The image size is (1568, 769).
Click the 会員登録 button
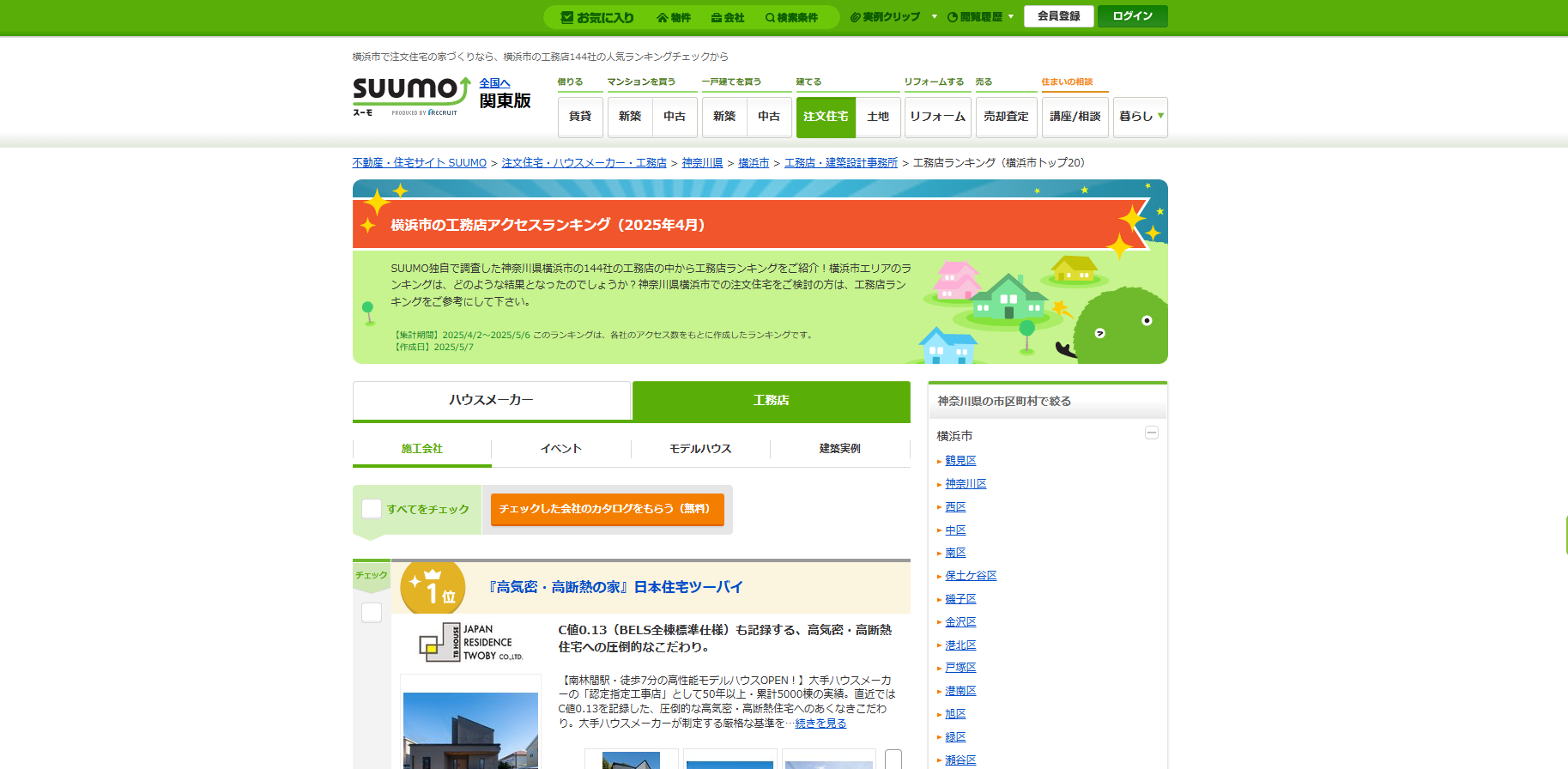[x=1059, y=16]
